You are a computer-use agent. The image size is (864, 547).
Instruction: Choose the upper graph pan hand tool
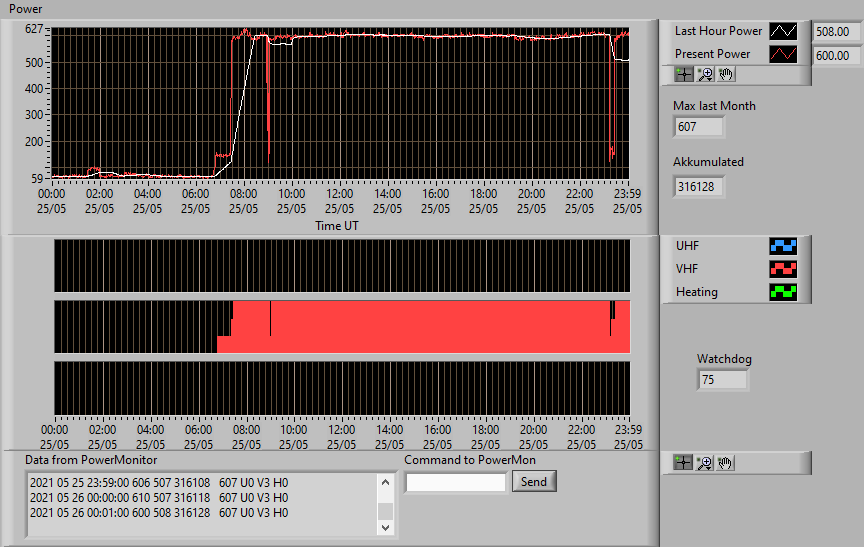click(726, 74)
